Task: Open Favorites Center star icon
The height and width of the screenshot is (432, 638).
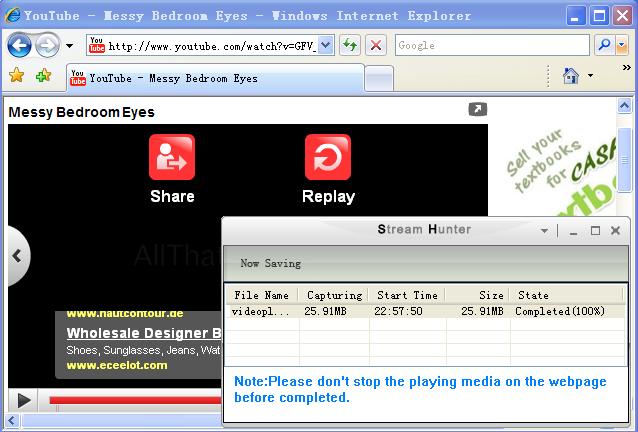Action: pyautogui.click(x=17, y=75)
